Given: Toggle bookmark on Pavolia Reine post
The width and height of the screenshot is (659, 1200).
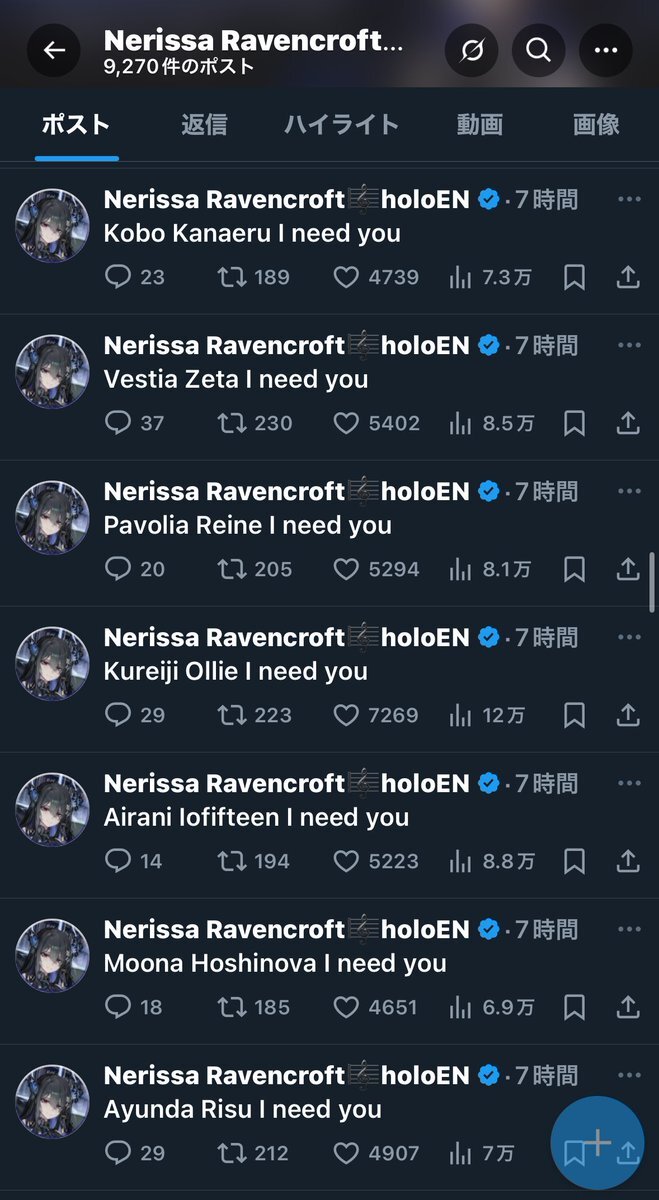Looking at the screenshot, I should pyautogui.click(x=574, y=569).
